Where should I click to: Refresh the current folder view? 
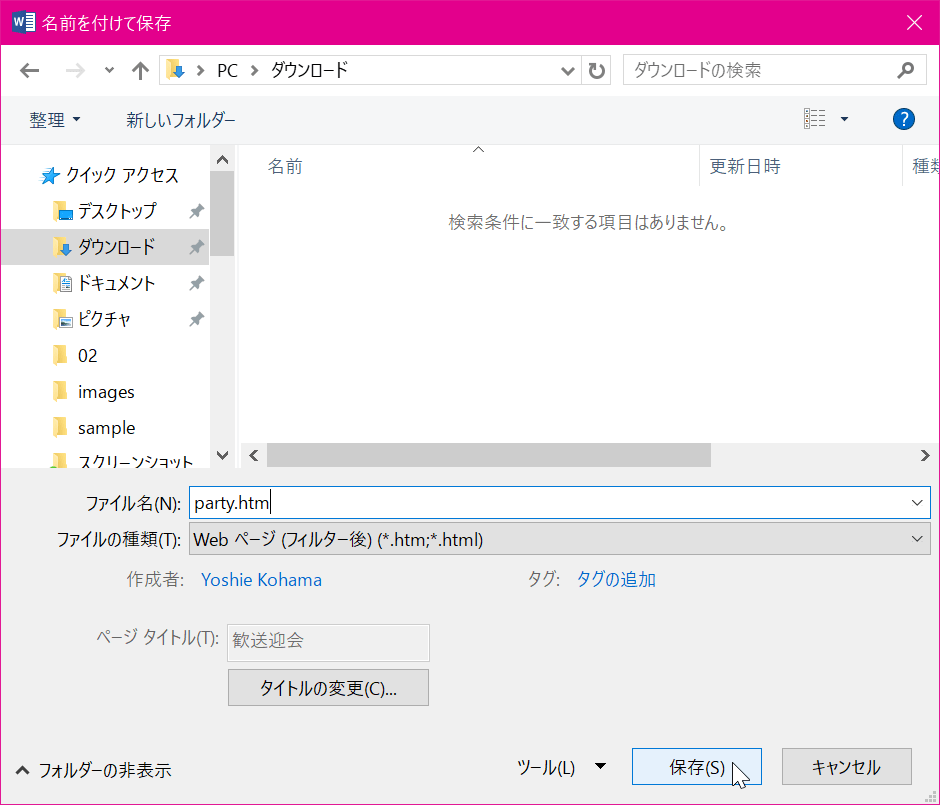tap(596, 71)
